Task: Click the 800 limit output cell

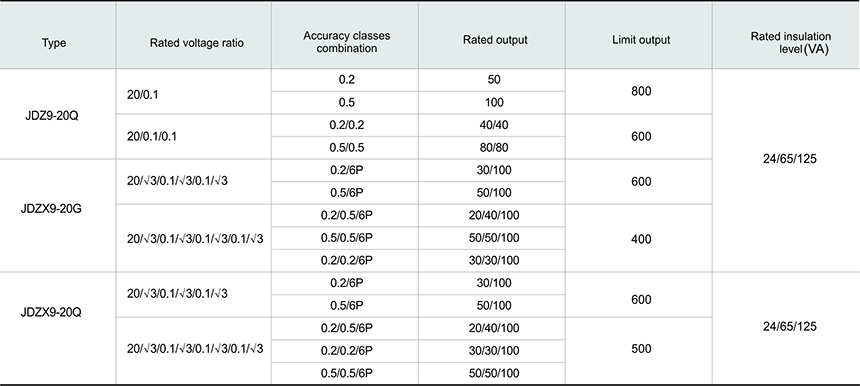Action: coord(641,91)
